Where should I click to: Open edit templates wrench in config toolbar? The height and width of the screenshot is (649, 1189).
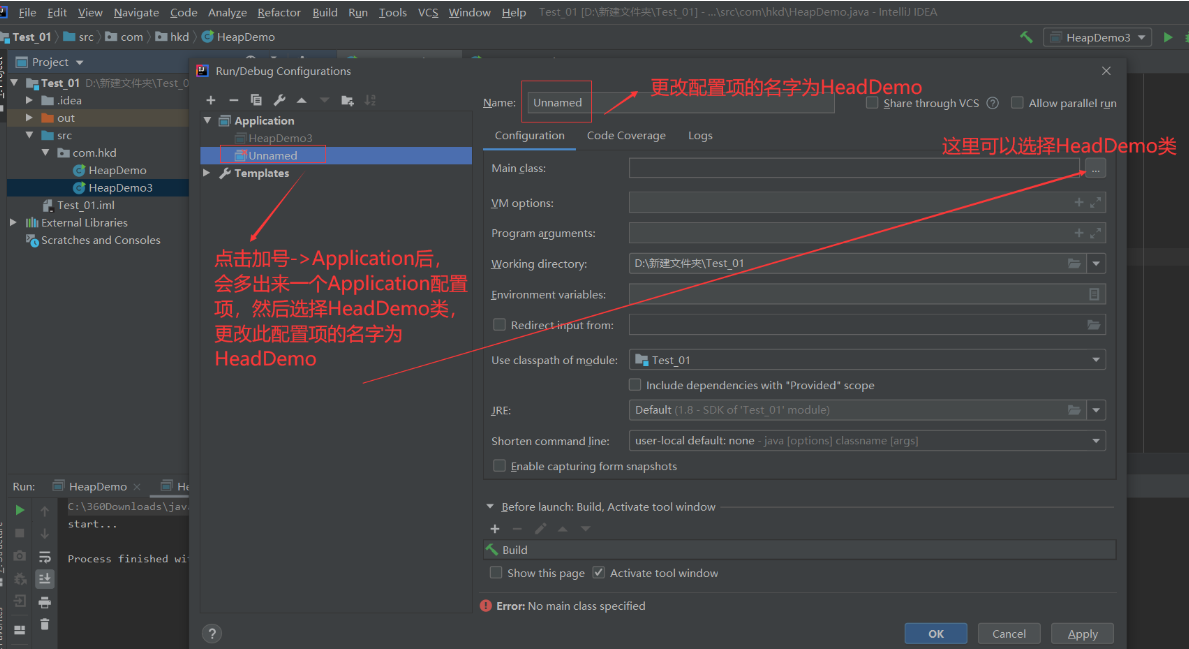click(x=279, y=100)
